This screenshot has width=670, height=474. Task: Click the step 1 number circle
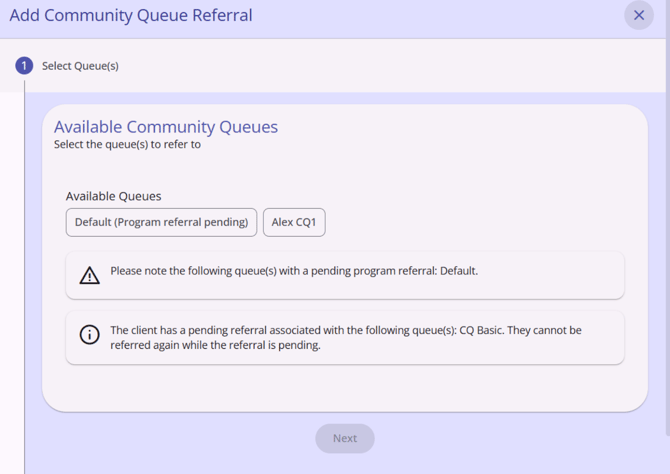pyautogui.click(x=24, y=66)
